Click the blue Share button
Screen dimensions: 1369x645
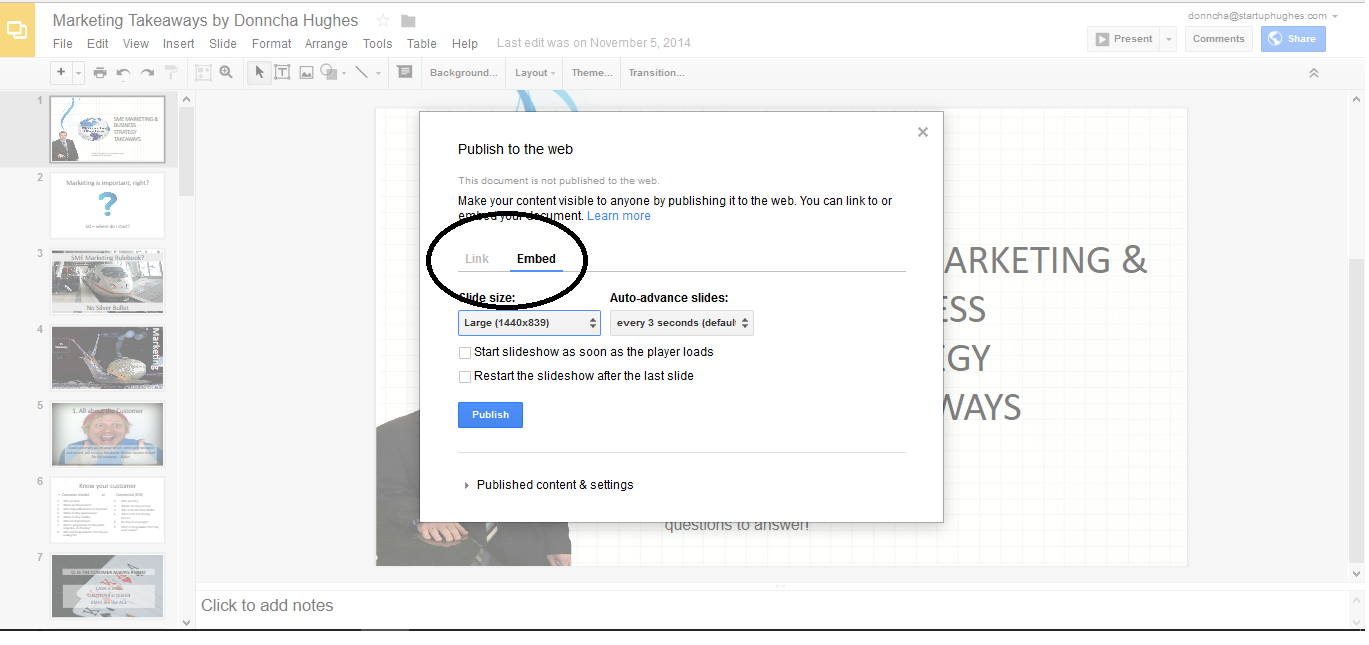(x=1293, y=39)
